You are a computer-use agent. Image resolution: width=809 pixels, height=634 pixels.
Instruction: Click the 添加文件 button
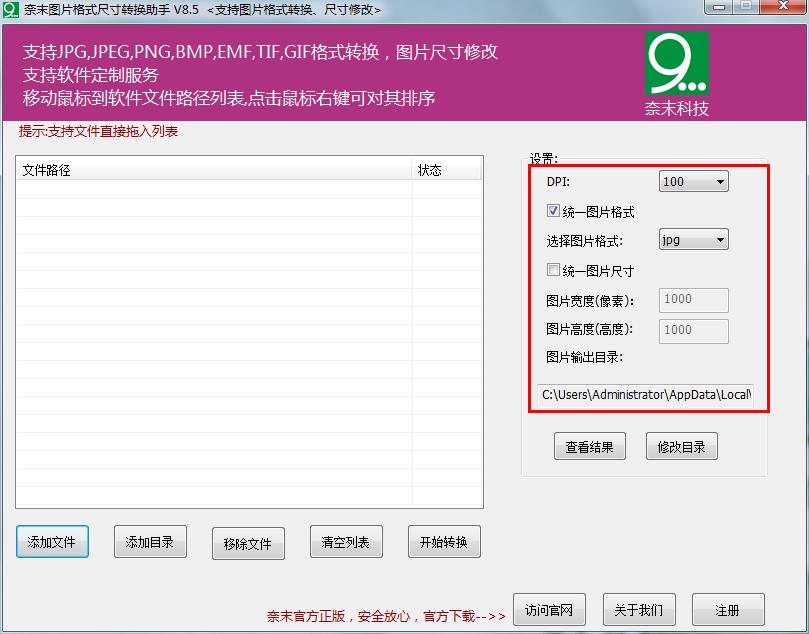52,542
